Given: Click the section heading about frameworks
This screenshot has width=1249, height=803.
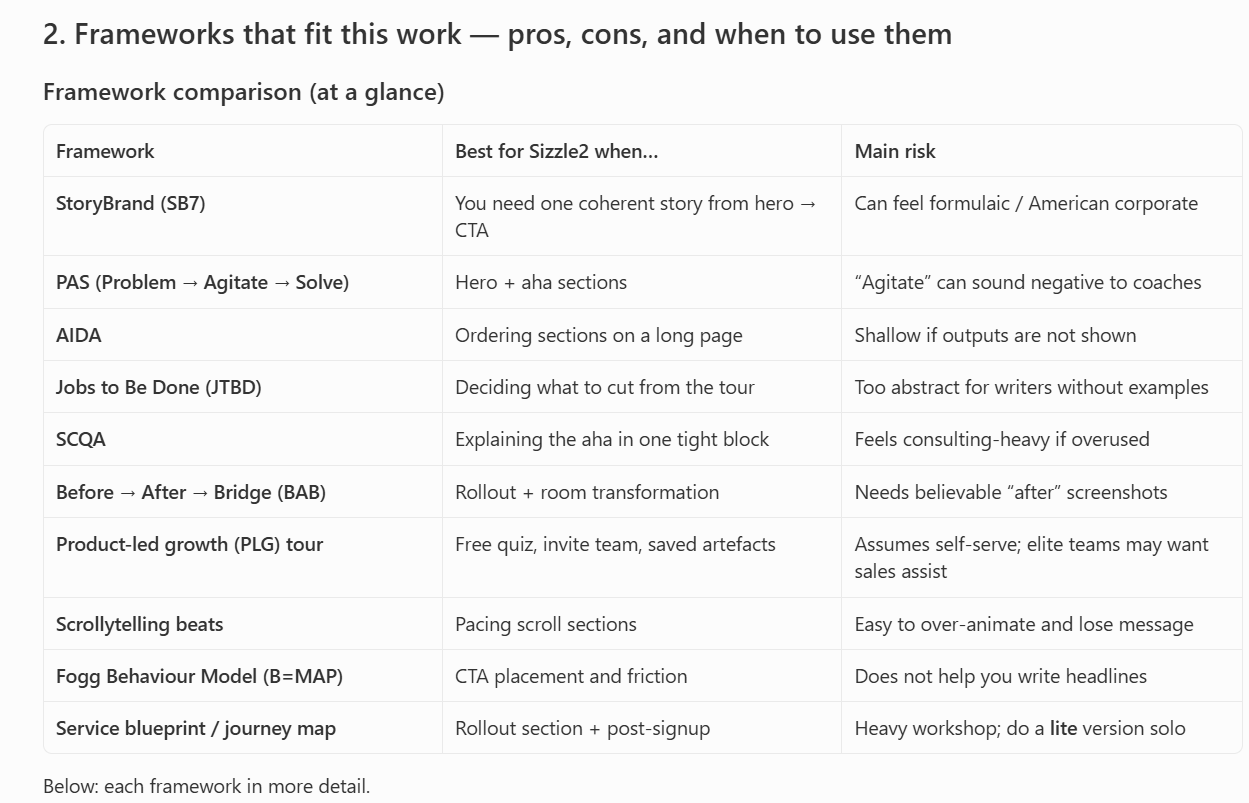Looking at the screenshot, I should click(497, 34).
